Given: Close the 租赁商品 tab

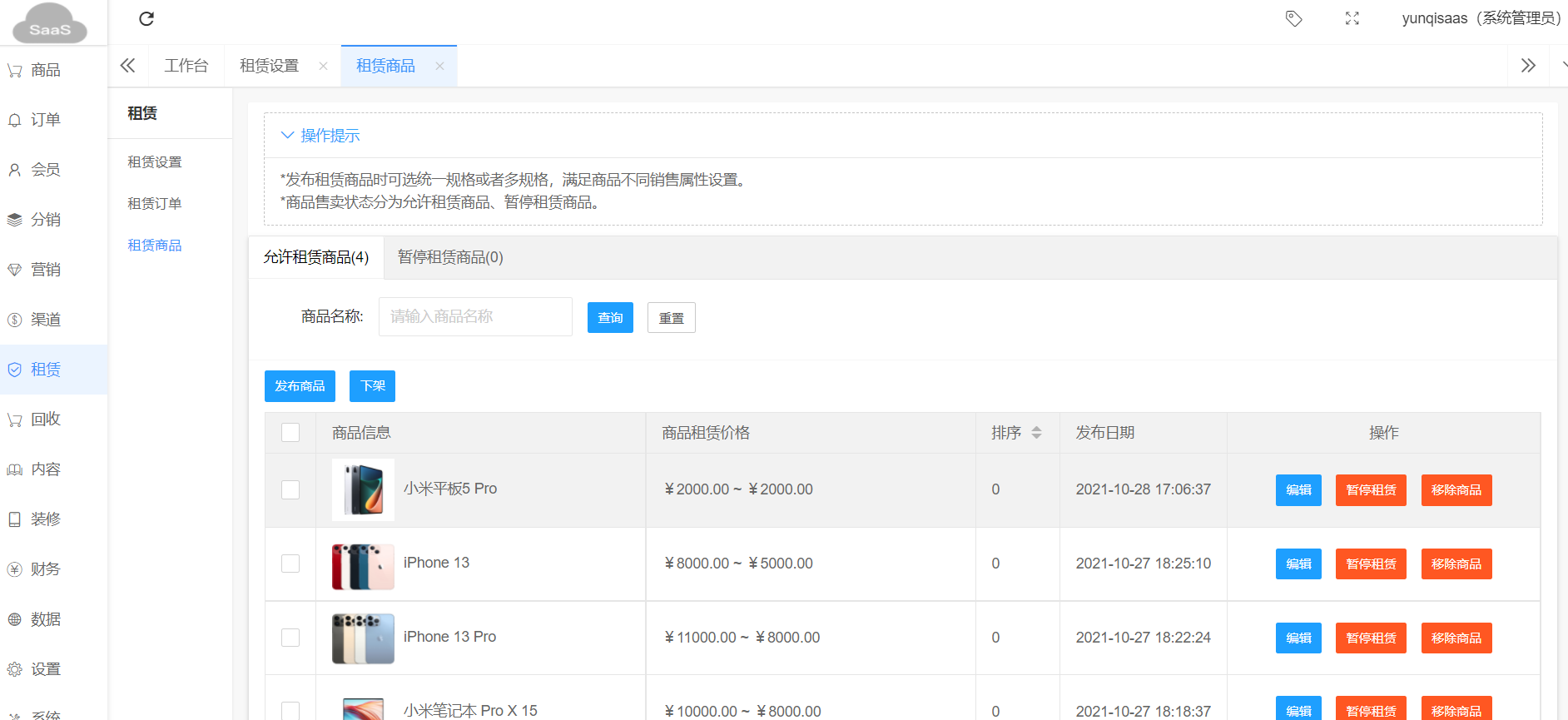Looking at the screenshot, I should [439, 66].
